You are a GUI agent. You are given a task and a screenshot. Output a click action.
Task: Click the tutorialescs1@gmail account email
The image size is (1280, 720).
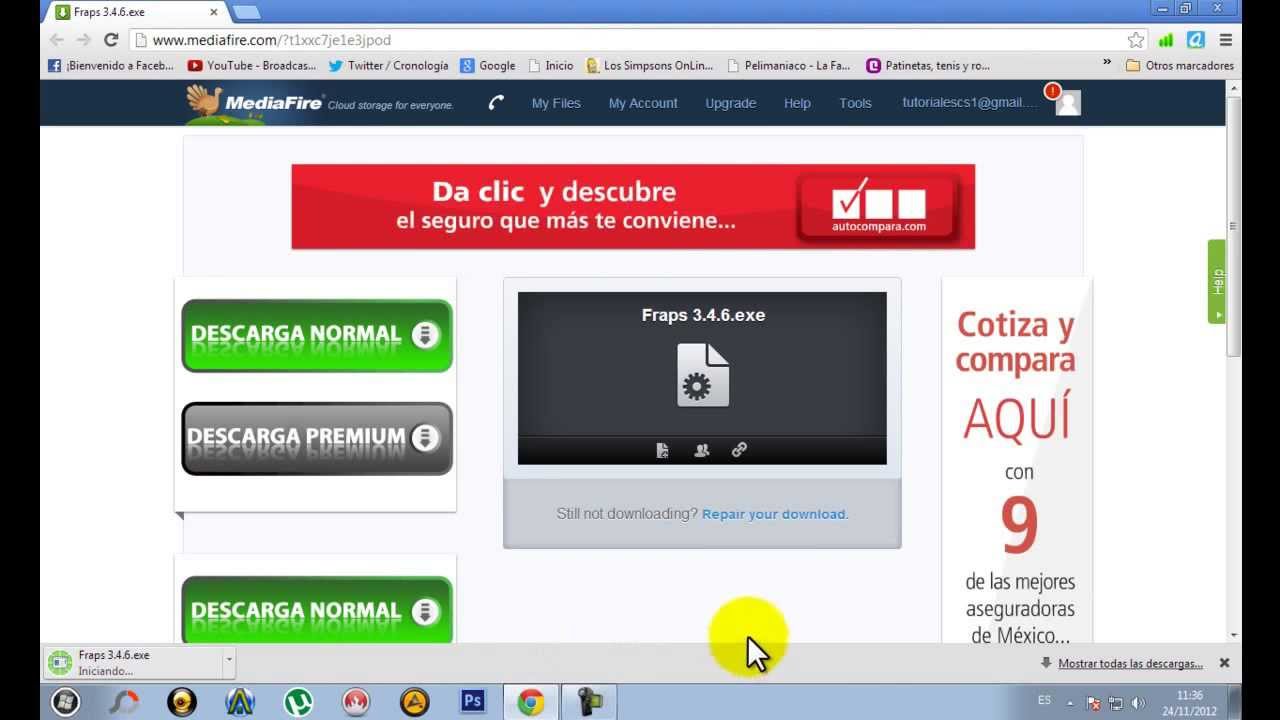[x=970, y=103]
